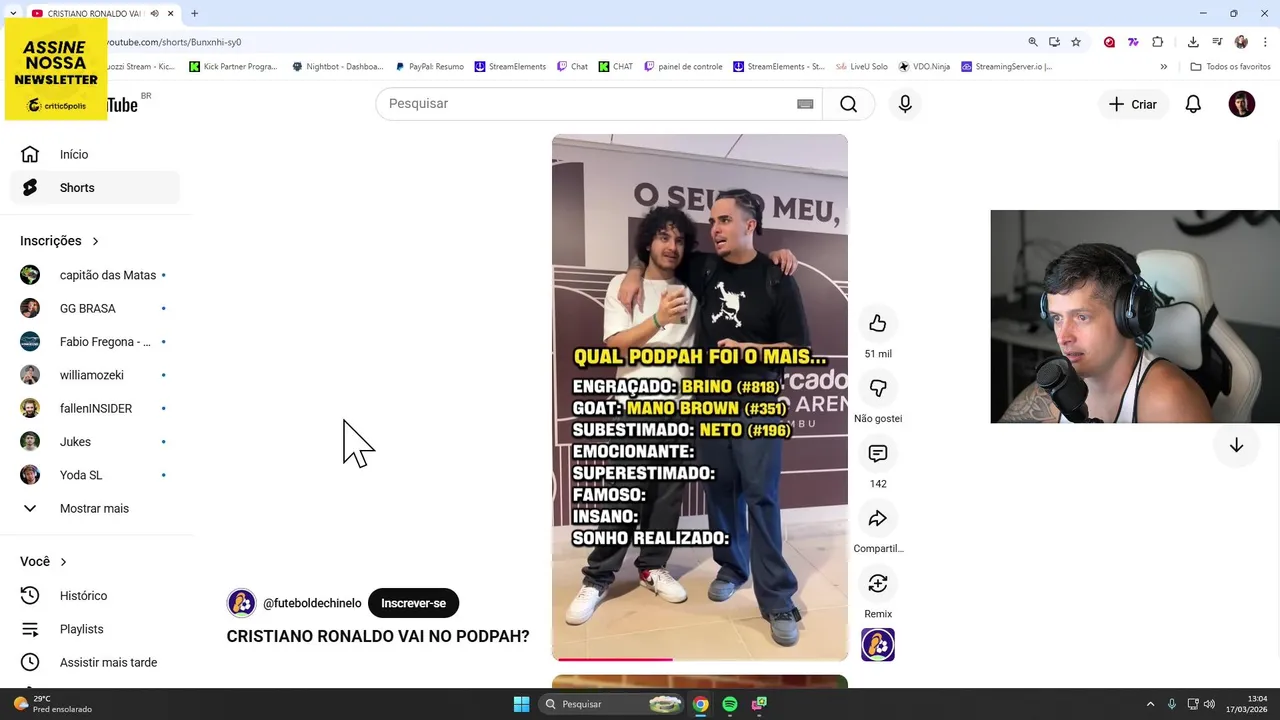The width and height of the screenshot is (1280, 720).
Task: Open the Remix option
Action: [x=878, y=583]
